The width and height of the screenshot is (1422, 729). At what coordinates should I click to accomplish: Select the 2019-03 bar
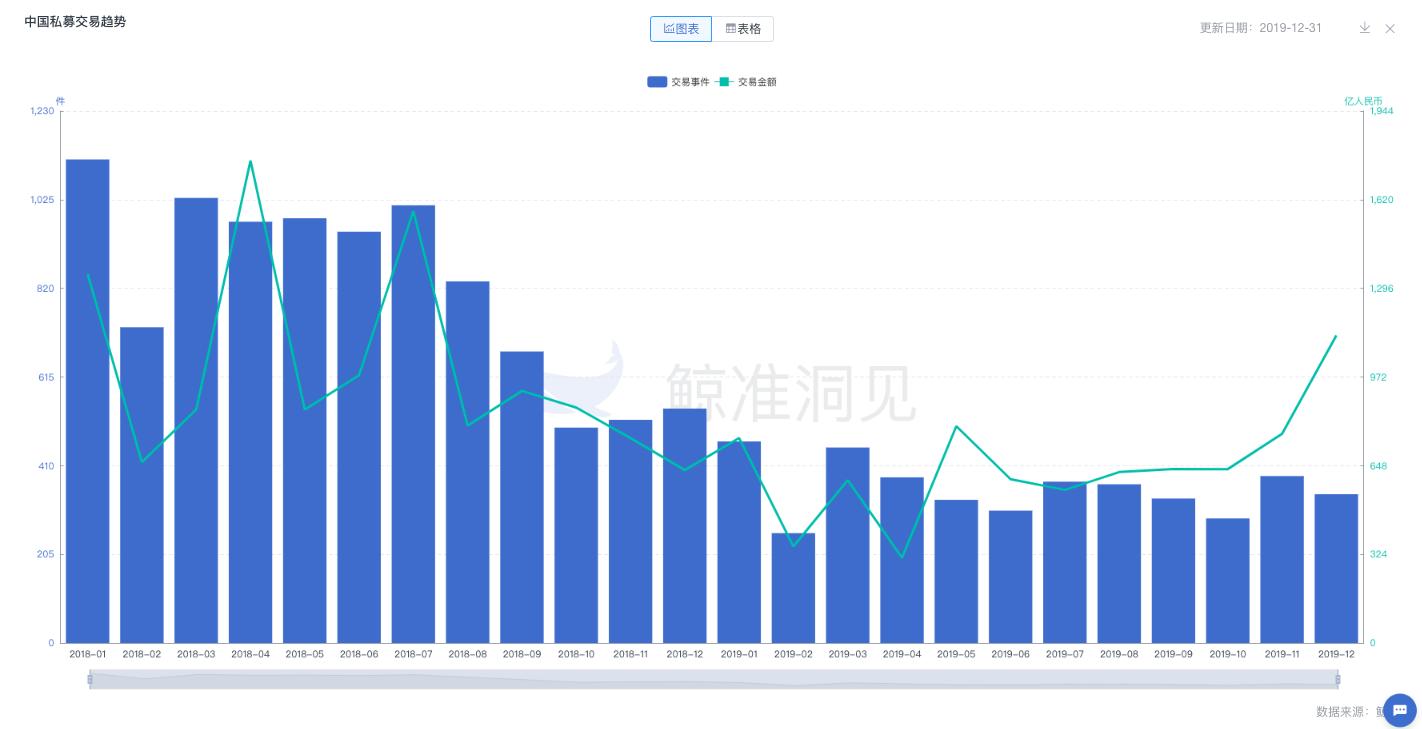(847, 545)
